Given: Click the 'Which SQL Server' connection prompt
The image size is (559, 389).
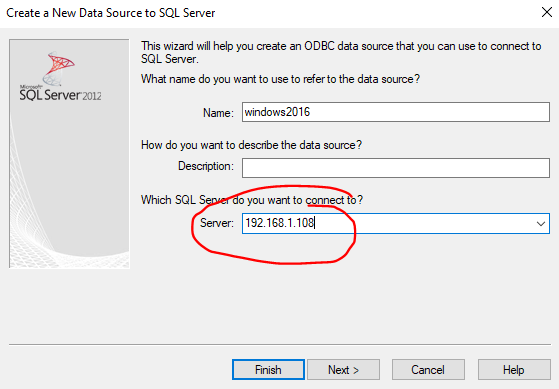Looking at the screenshot, I should 252,200.
